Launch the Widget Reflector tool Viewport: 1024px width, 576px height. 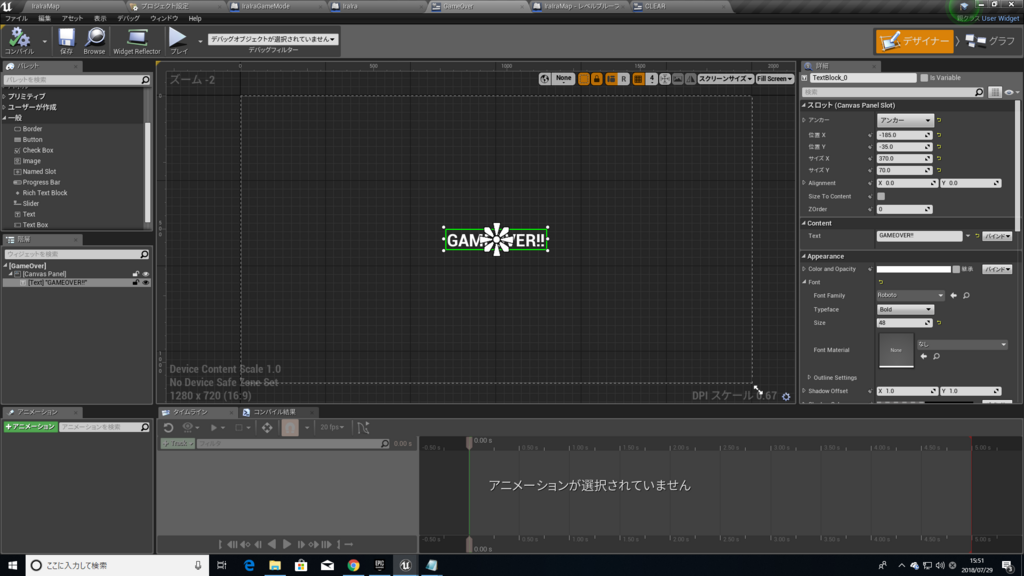[136, 40]
